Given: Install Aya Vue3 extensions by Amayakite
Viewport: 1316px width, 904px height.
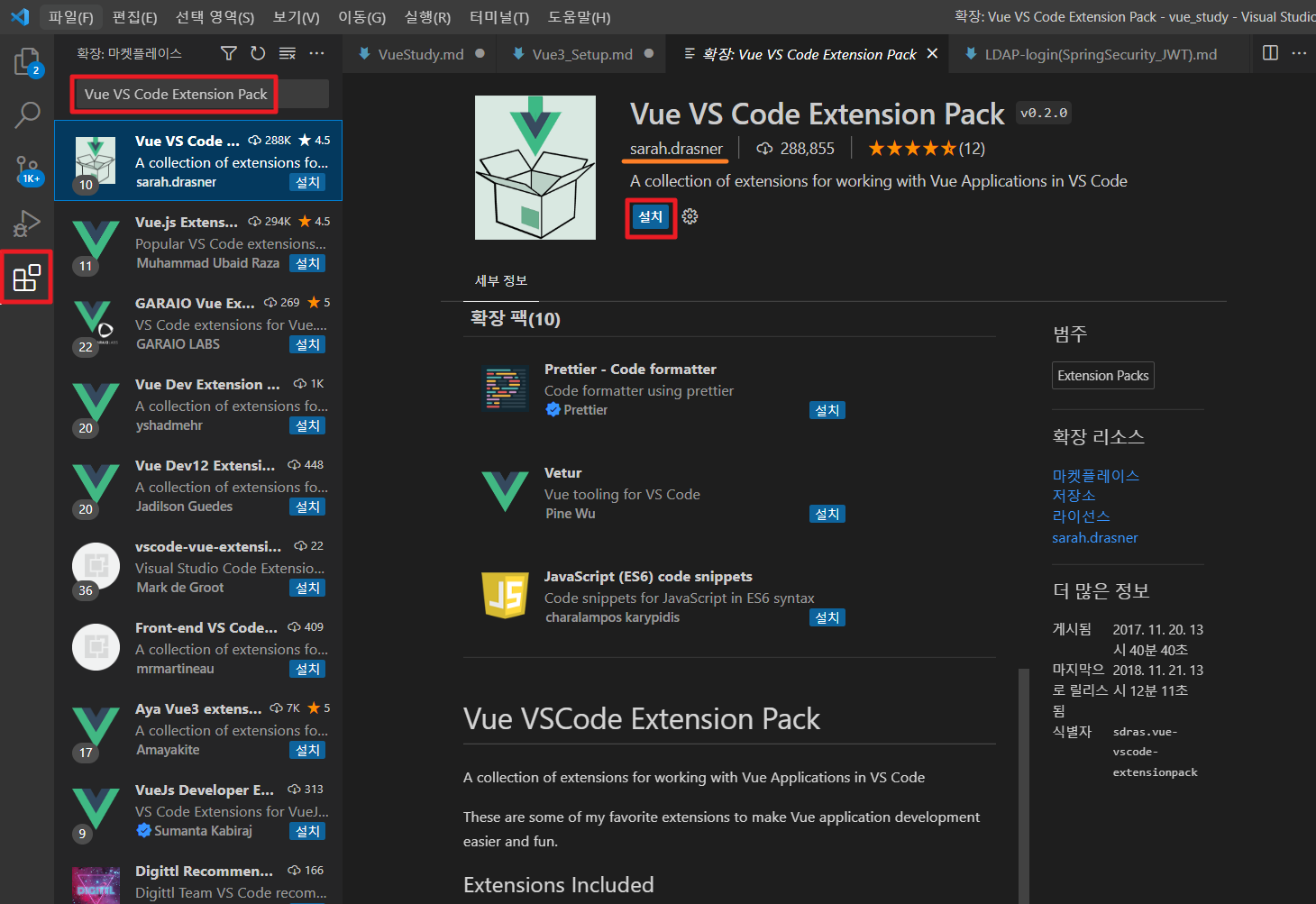Looking at the screenshot, I should coord(307,750).
